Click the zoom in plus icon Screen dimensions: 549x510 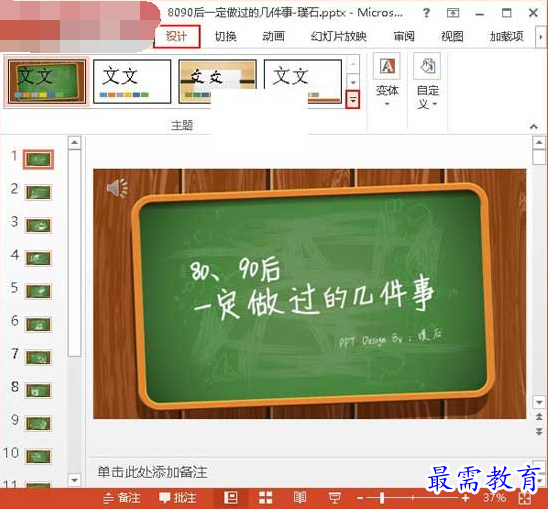(465, 498)
